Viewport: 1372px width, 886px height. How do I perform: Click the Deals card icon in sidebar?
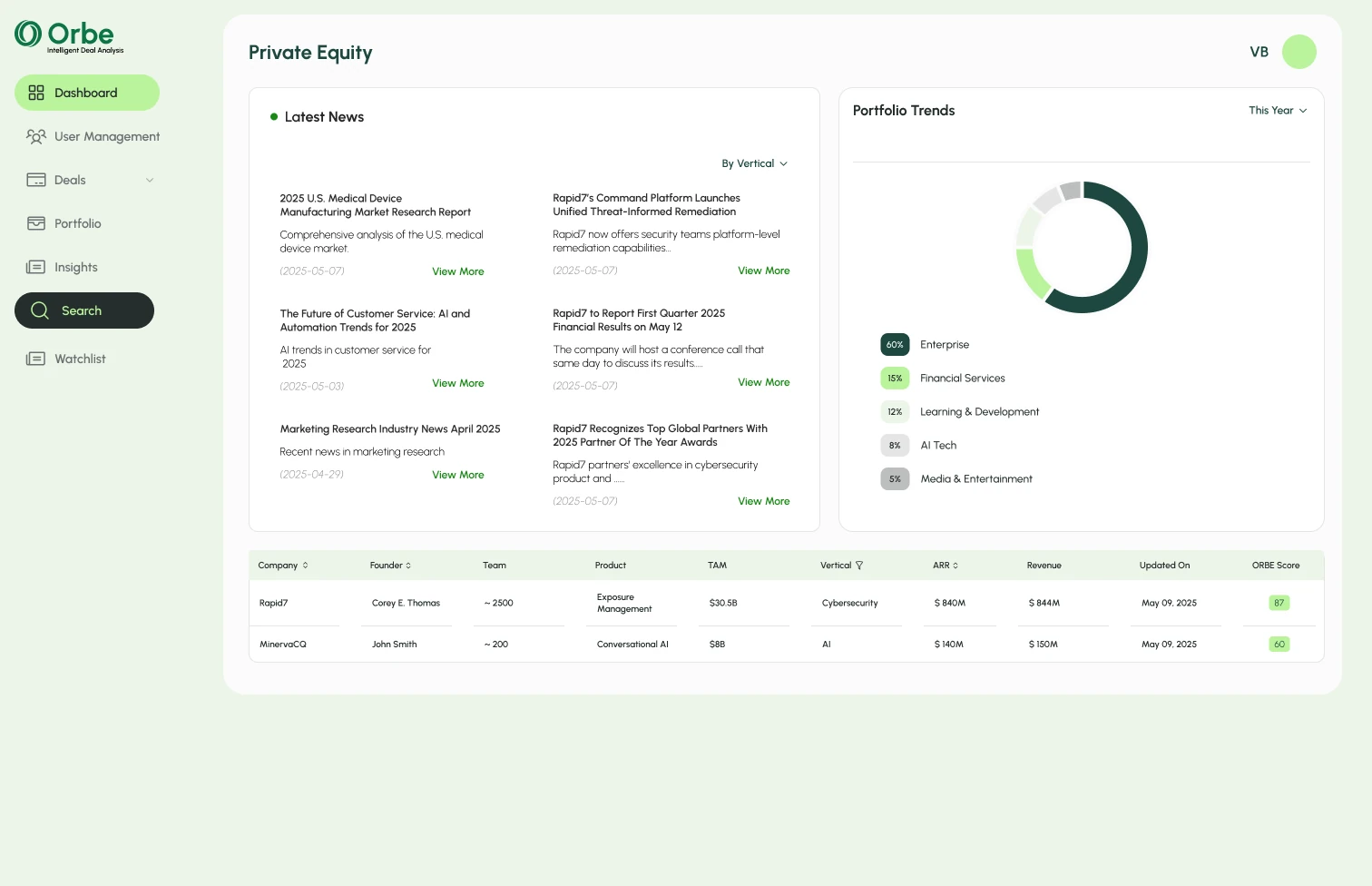[36, 180]
